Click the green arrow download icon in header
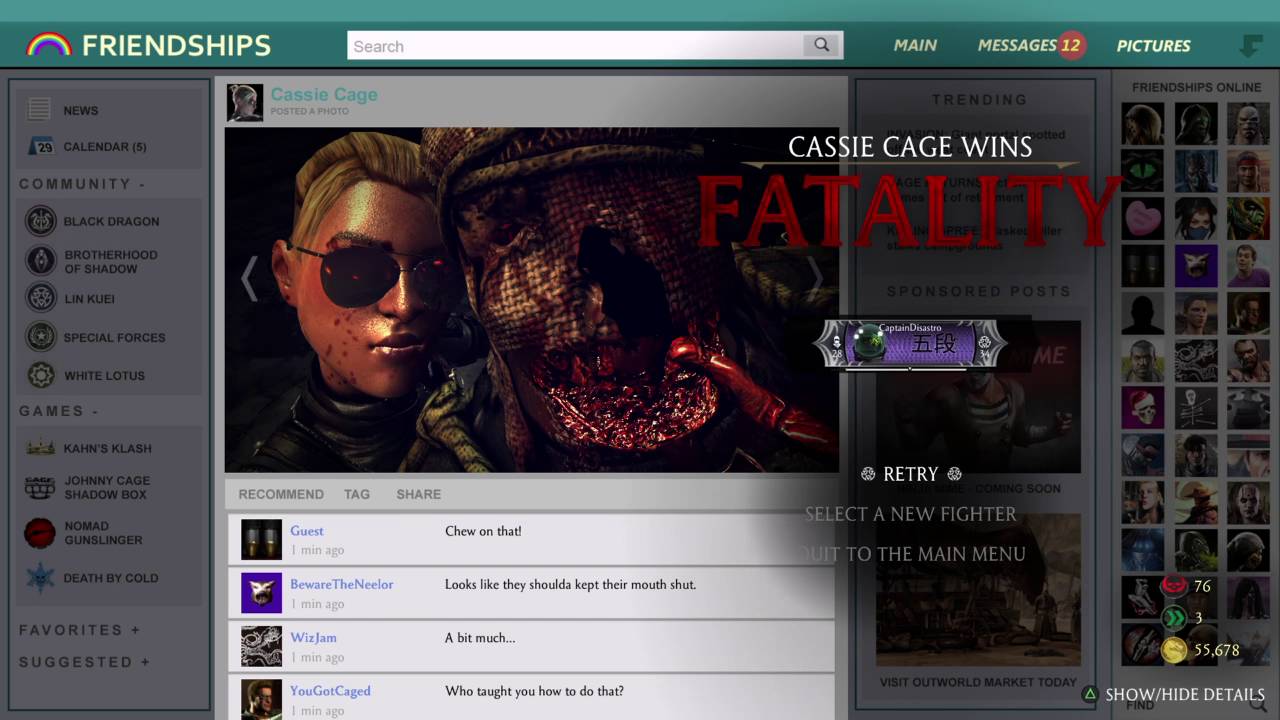 [x=1251, y=45]
